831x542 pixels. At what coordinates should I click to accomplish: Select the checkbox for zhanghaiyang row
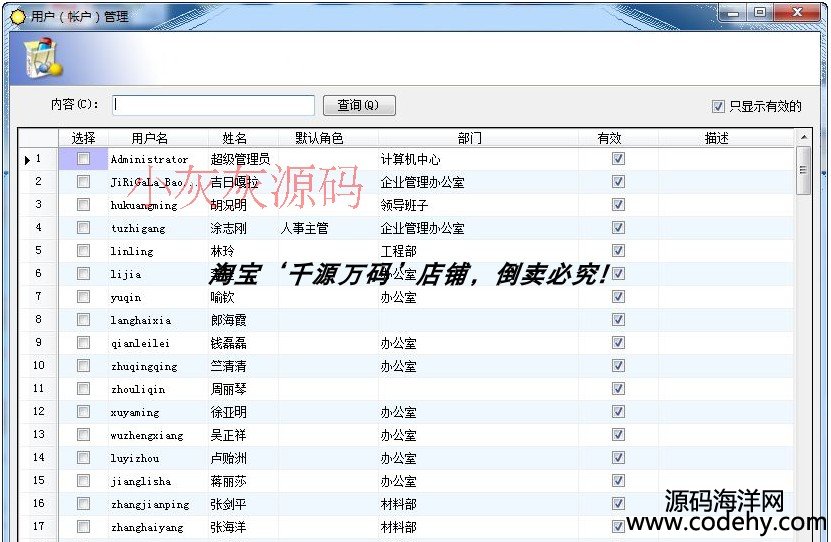coord(84,527)
